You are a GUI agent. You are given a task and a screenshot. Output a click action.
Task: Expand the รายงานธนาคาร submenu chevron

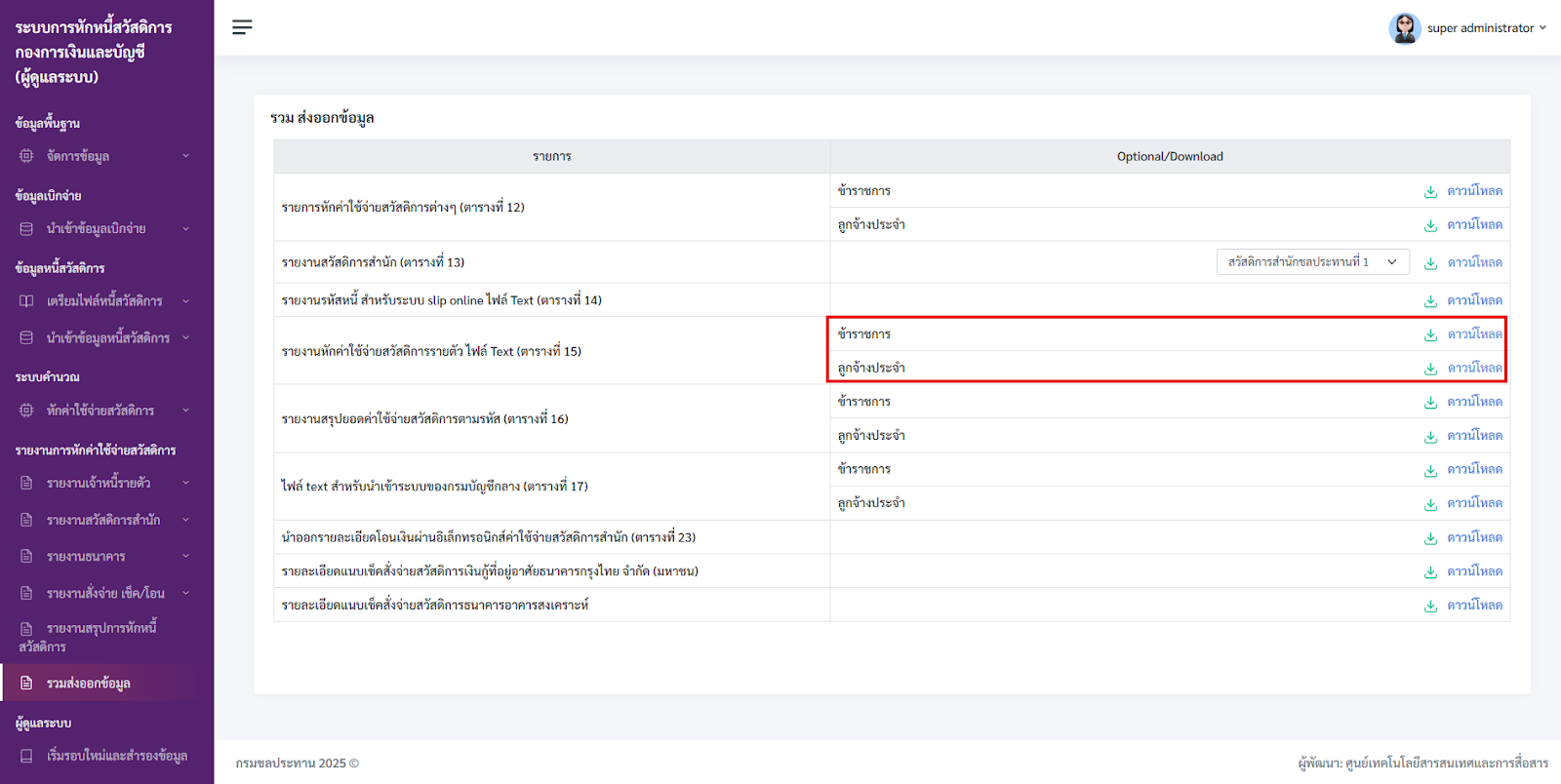[x=185, y=556]
